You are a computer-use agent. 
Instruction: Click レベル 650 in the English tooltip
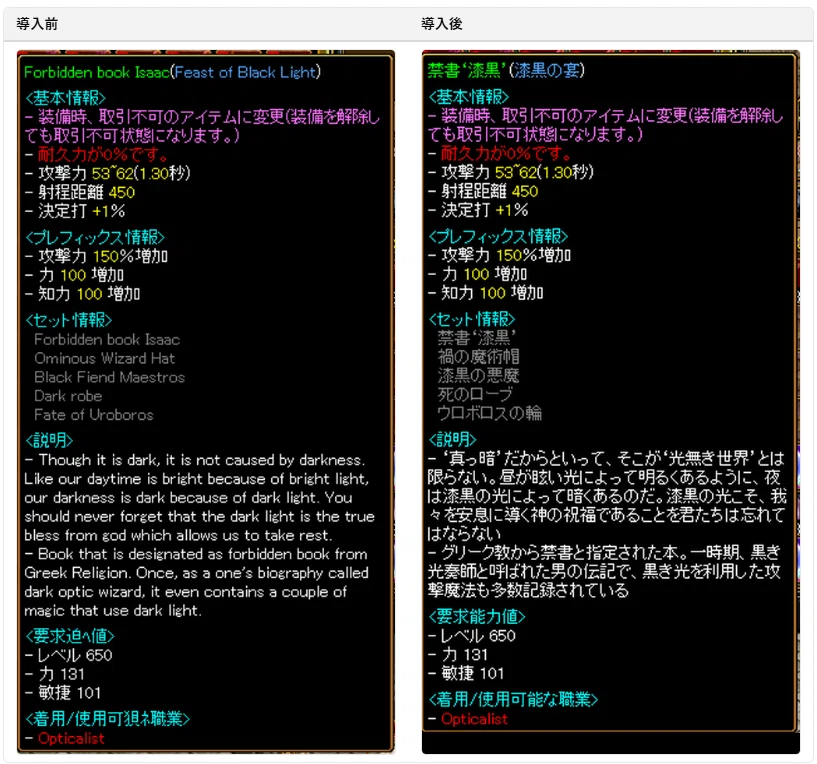click(x=69, y=655)
